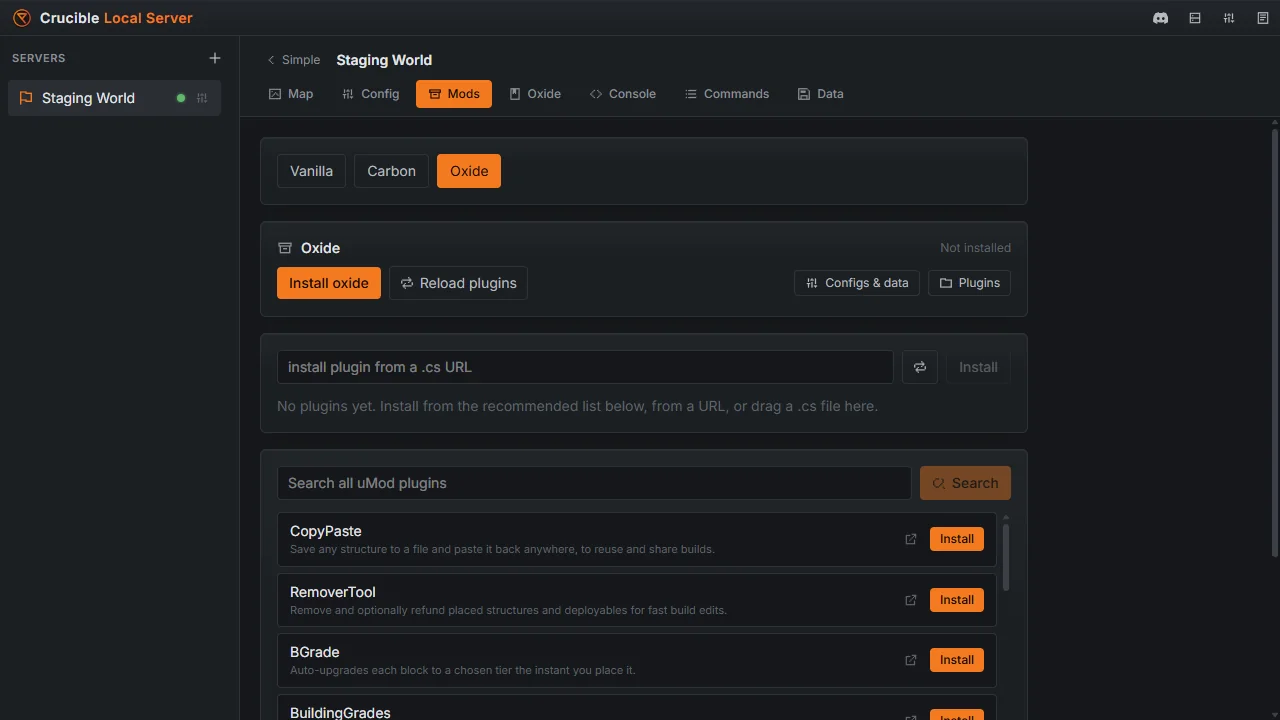Open Configs & data
This screenshot has height=720, width=1280.
click(857, 283)
